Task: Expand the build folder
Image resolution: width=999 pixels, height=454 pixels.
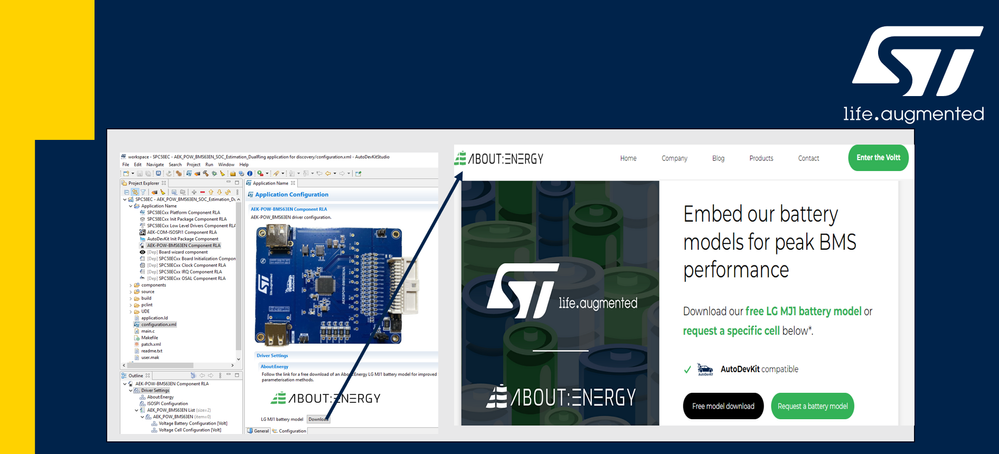Action: (x=131, y=298)
